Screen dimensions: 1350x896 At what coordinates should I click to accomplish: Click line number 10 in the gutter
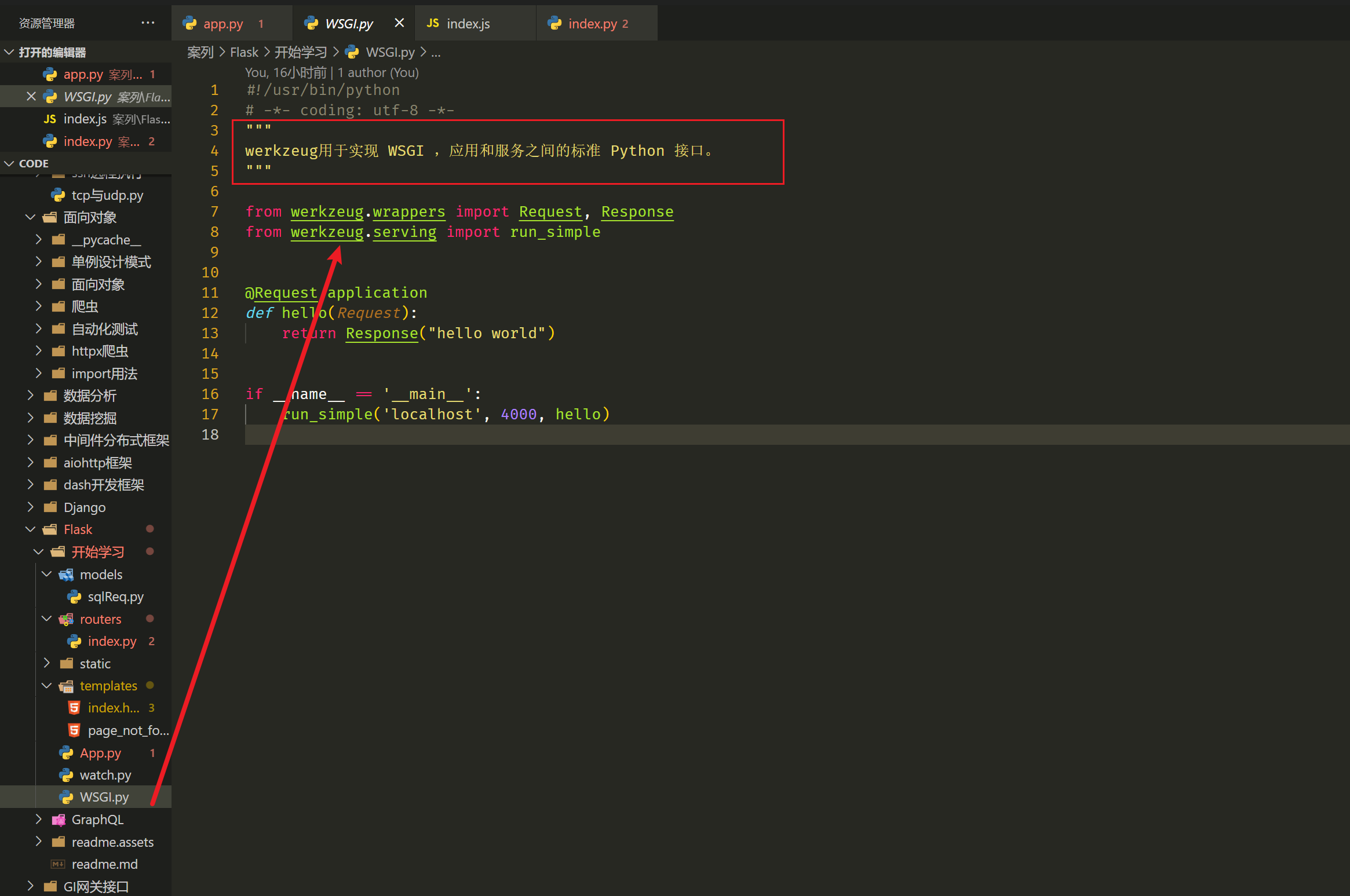click(210, 272)
